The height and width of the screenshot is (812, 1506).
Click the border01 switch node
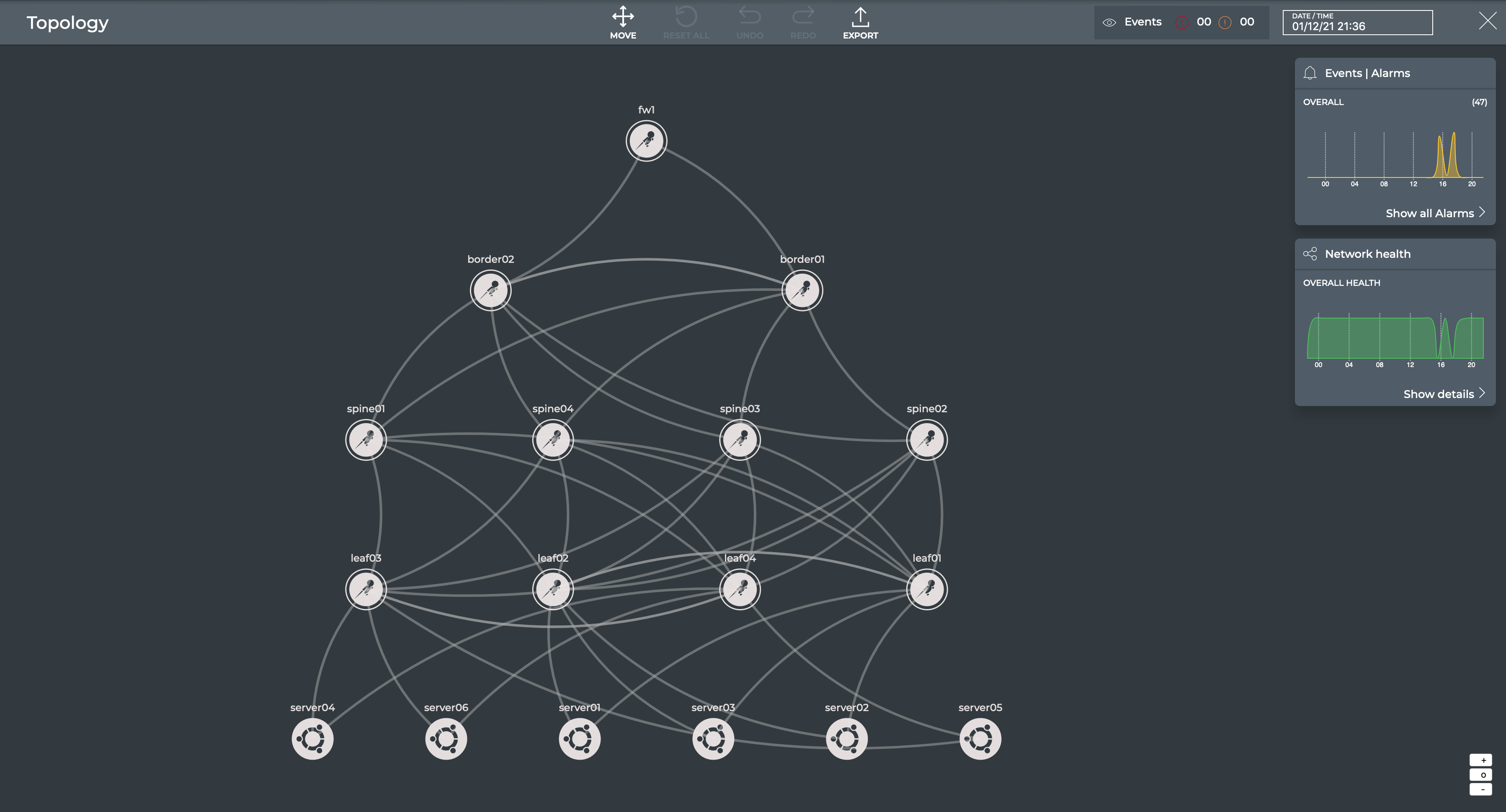802,290
